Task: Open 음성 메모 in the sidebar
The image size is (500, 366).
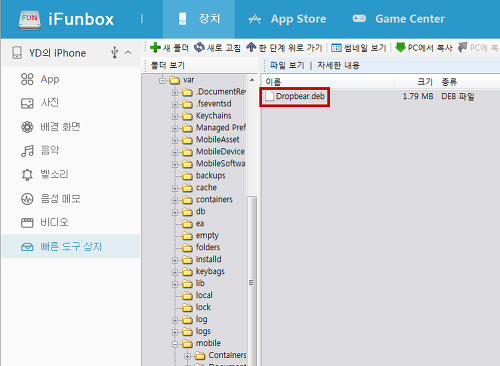Action: [71, 199]
